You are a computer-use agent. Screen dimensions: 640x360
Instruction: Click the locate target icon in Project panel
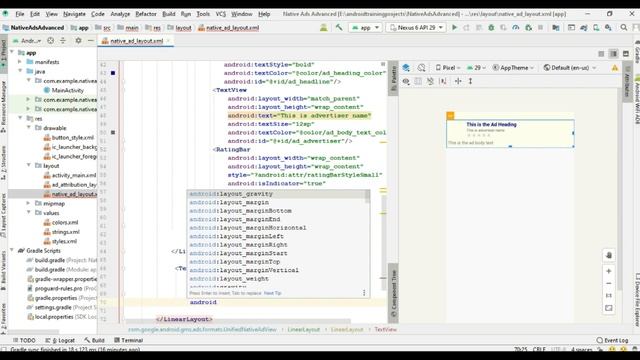50,40
